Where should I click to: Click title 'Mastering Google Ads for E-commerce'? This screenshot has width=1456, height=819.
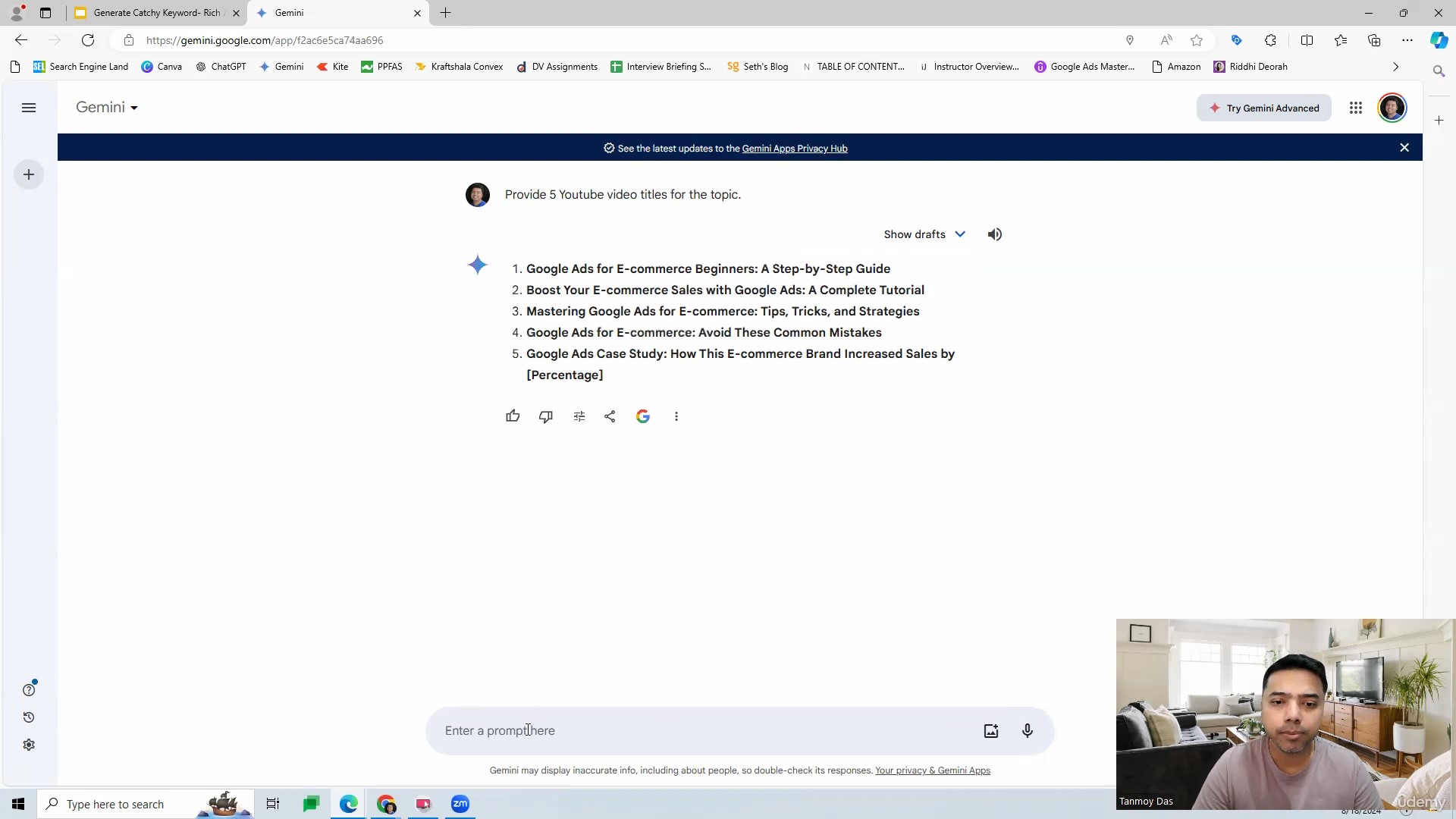coord(723,312)
